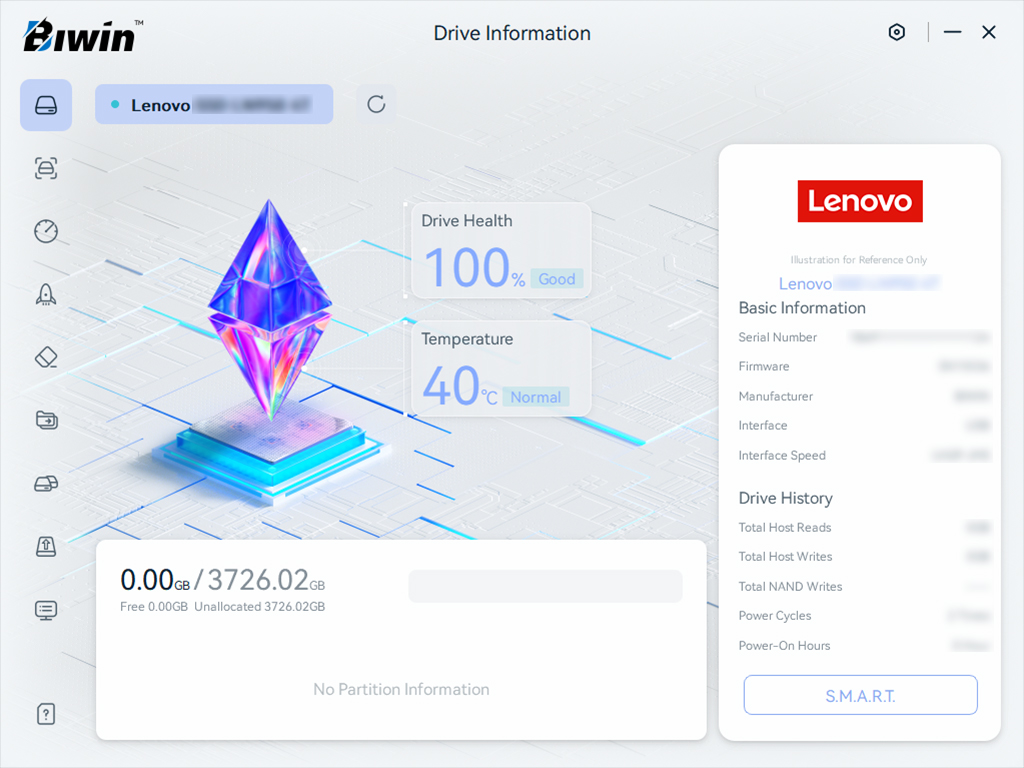The height and width of the screenshot is (768, 1024).
Task: Open the Drive Information sidebar icon
Action: [46, 105]
